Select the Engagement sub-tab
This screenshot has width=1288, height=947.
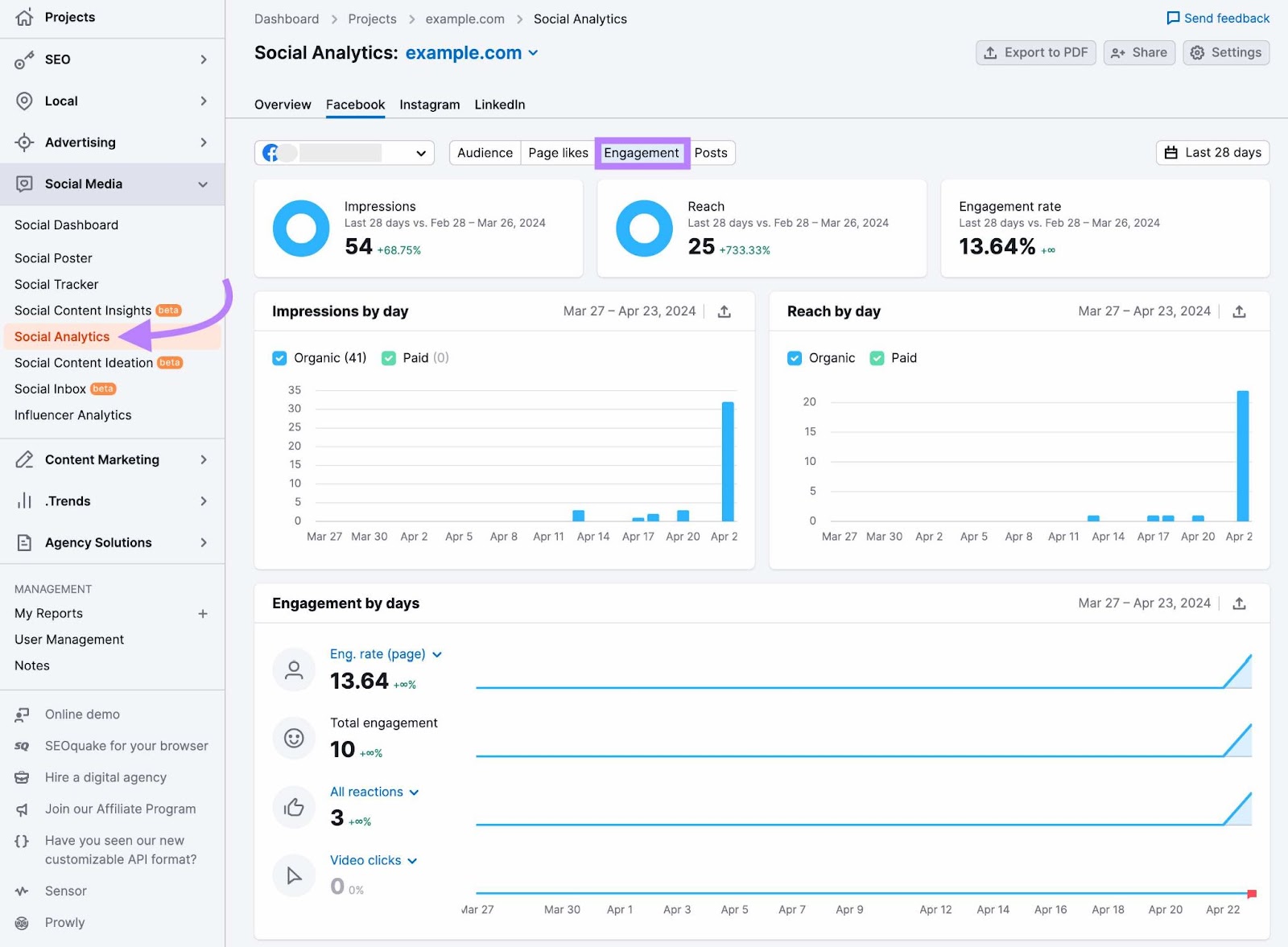coord(642,153)
